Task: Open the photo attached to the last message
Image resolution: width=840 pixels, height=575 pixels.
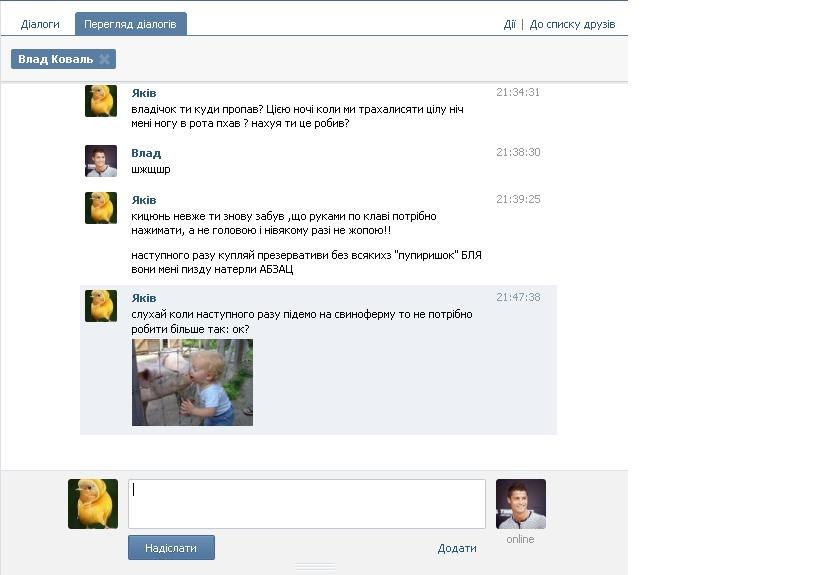Action: (192, 382)
